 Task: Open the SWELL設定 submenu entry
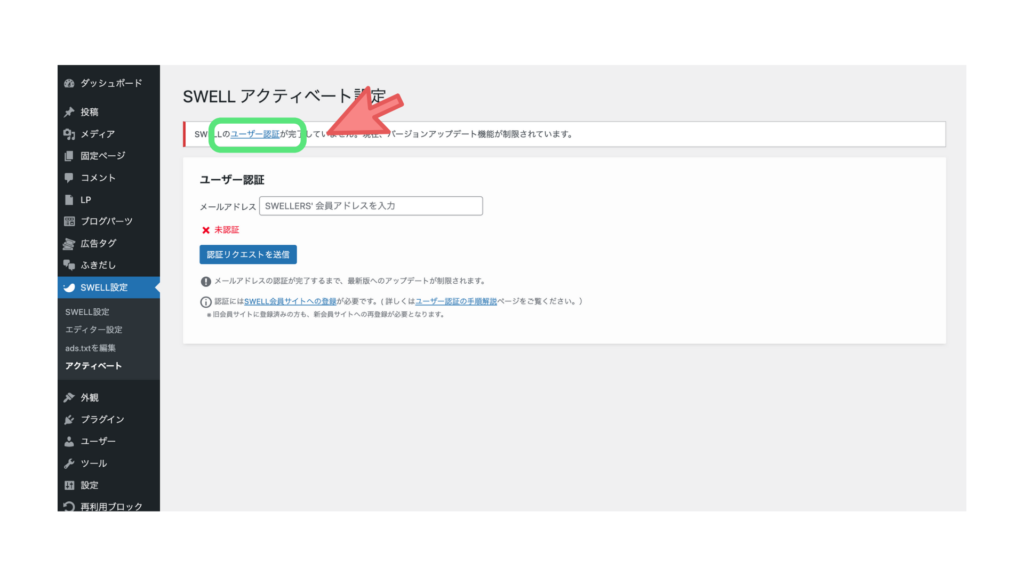(x=88, y=312)
